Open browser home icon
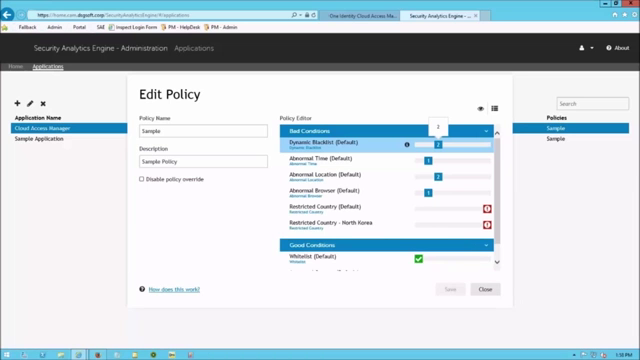 point(615,15)
